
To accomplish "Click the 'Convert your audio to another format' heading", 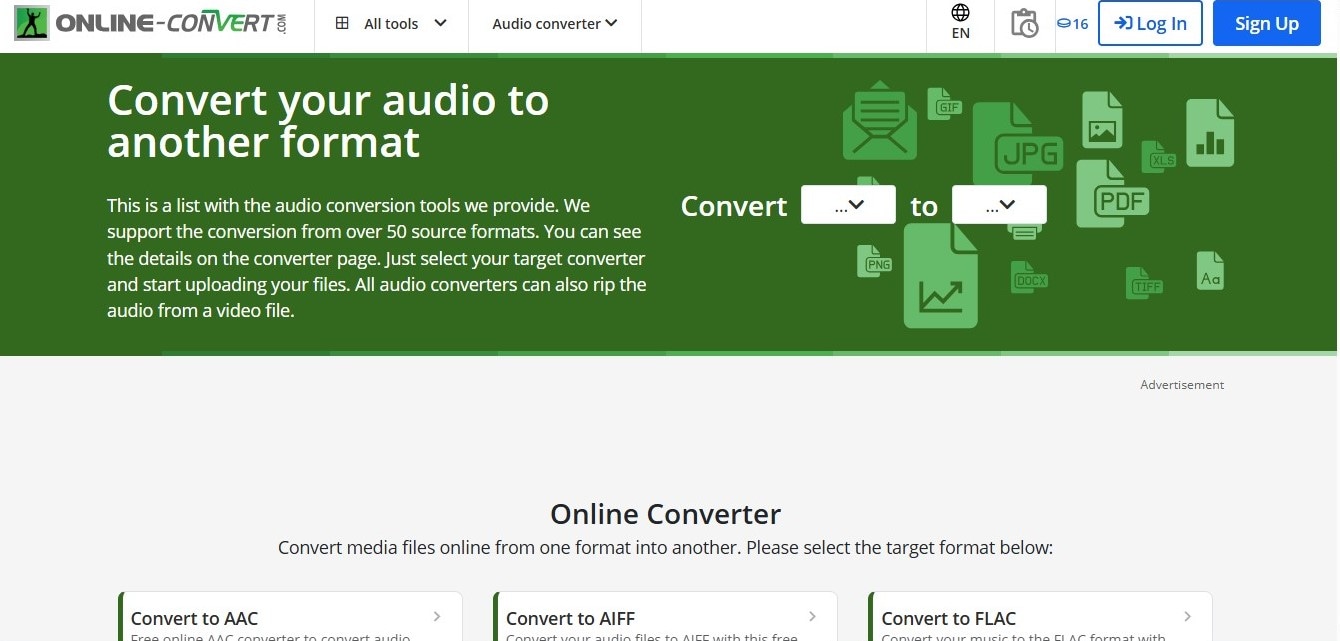I will (328, 121).
